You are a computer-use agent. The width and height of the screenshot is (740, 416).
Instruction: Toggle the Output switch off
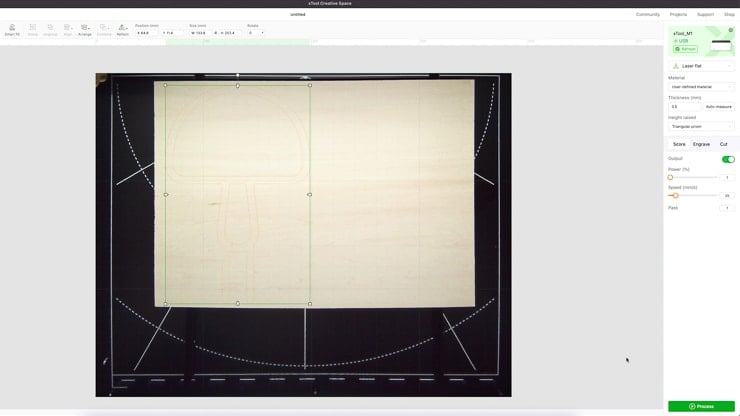point(728,159)
